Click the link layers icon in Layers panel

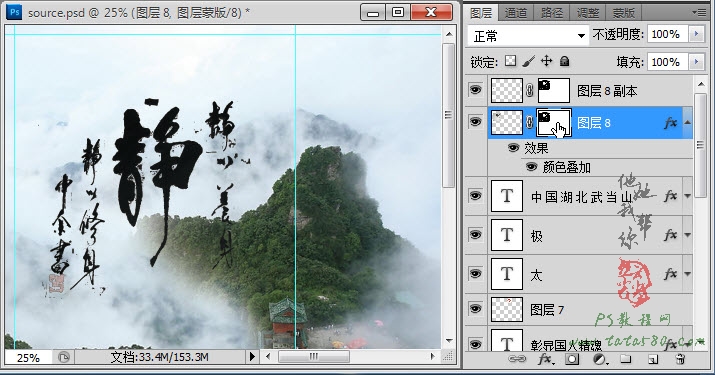click(517, 359)
